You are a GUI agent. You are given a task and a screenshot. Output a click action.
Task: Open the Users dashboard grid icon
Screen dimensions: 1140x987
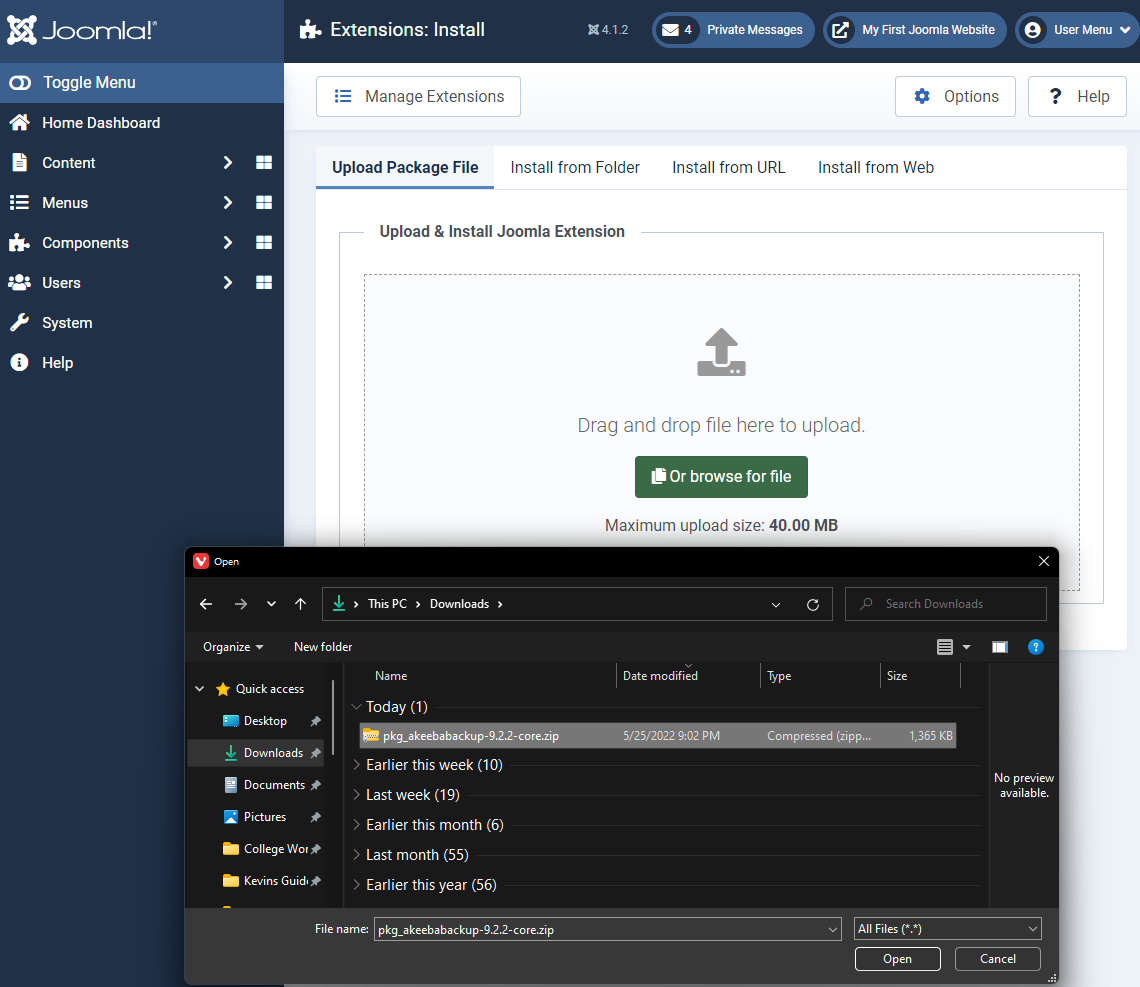(264, 283)
